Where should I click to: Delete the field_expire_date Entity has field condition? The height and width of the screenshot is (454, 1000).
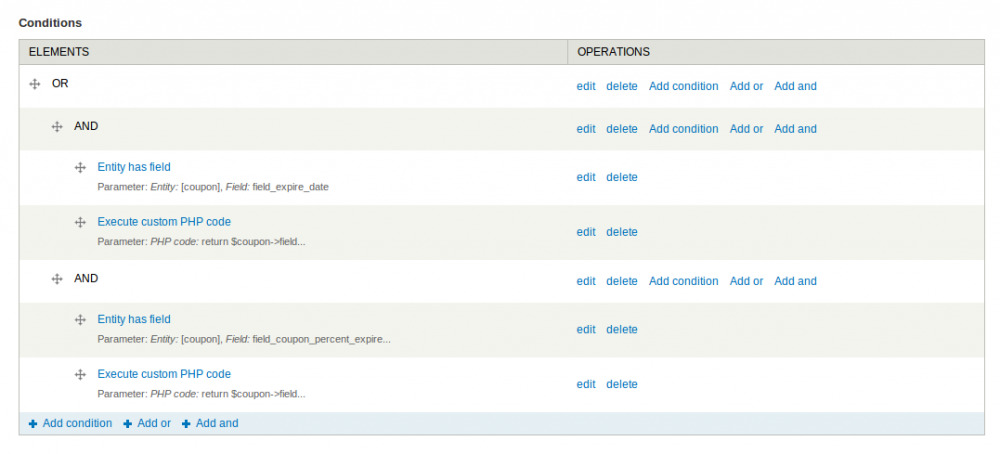[x=621, y=177]
